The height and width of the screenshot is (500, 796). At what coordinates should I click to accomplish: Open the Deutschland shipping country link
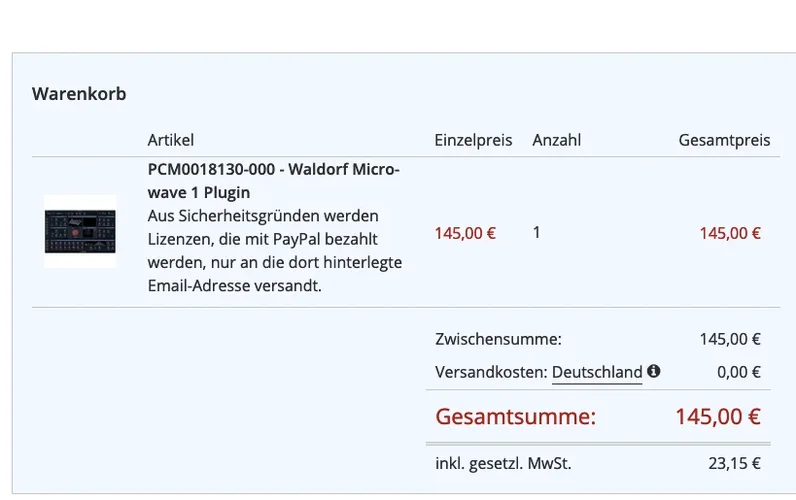click(597, 372)
